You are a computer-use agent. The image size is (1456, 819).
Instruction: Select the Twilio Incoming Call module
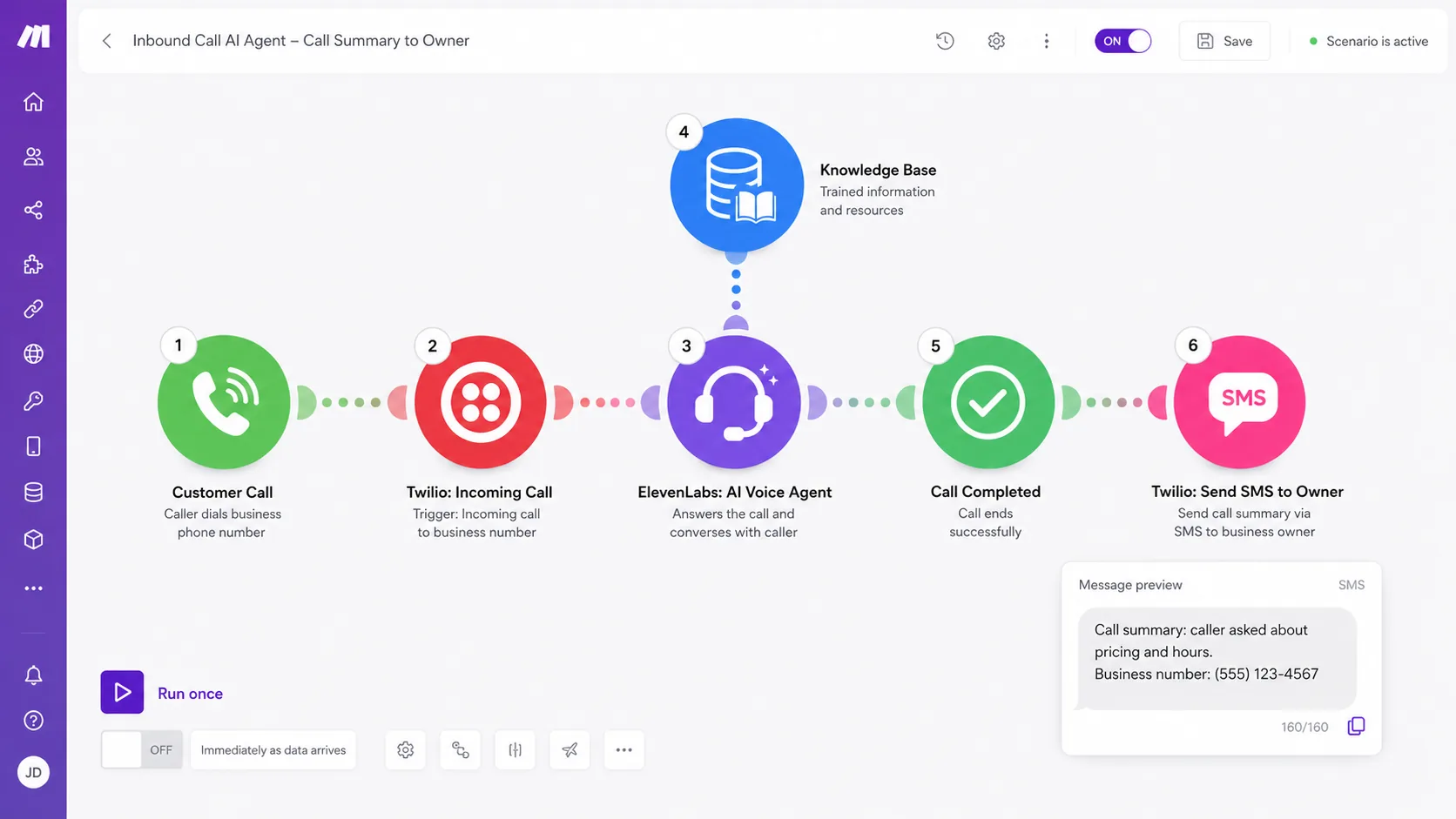(x=480, y=402)
